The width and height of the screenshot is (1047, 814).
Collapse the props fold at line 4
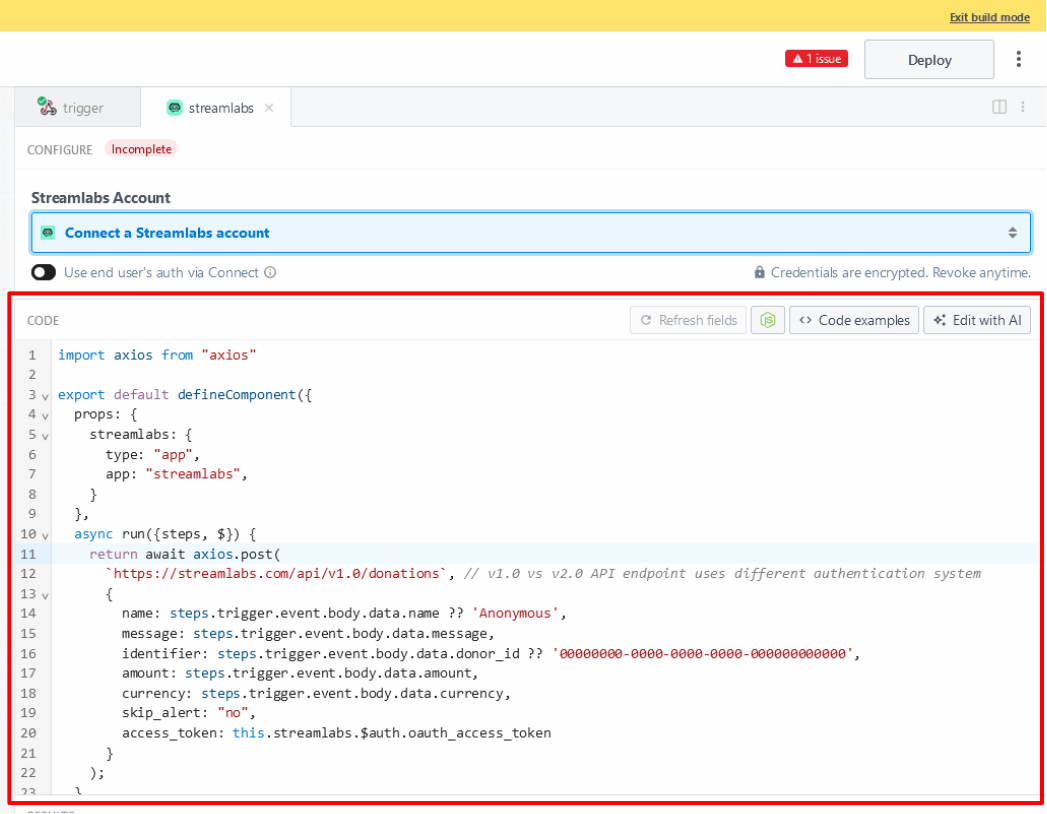(45, 416)
